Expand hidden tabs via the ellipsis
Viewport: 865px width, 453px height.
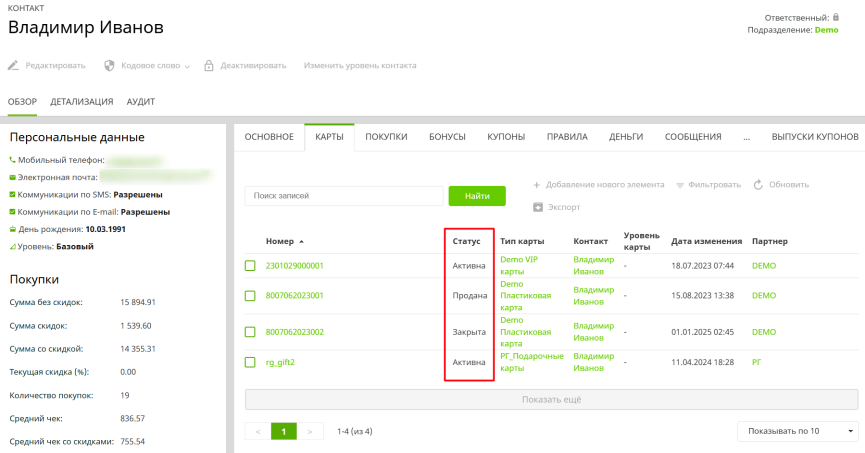tap(746, 137)
